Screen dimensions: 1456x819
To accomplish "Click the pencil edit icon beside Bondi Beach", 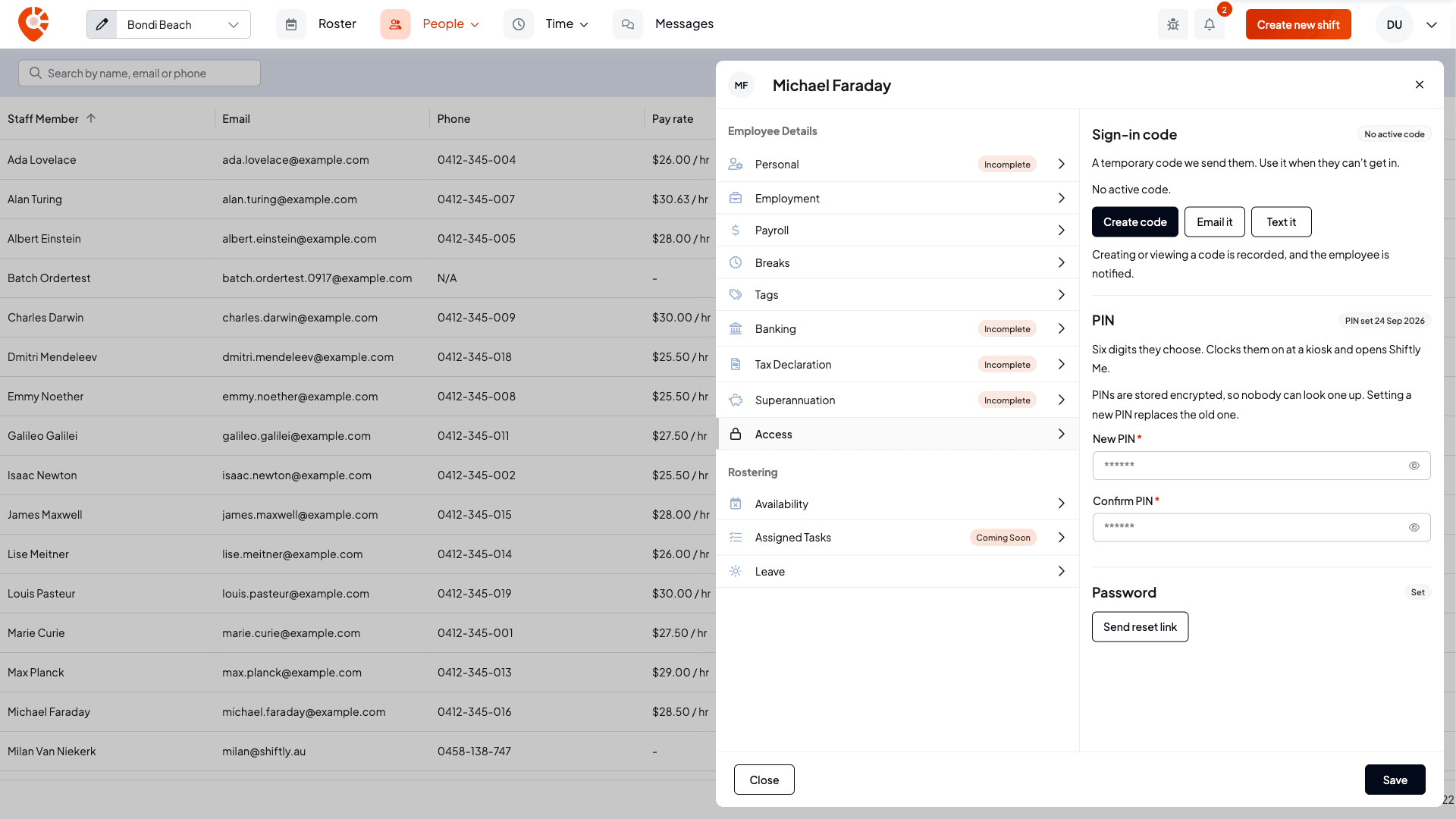I will [x=102, y=24].
